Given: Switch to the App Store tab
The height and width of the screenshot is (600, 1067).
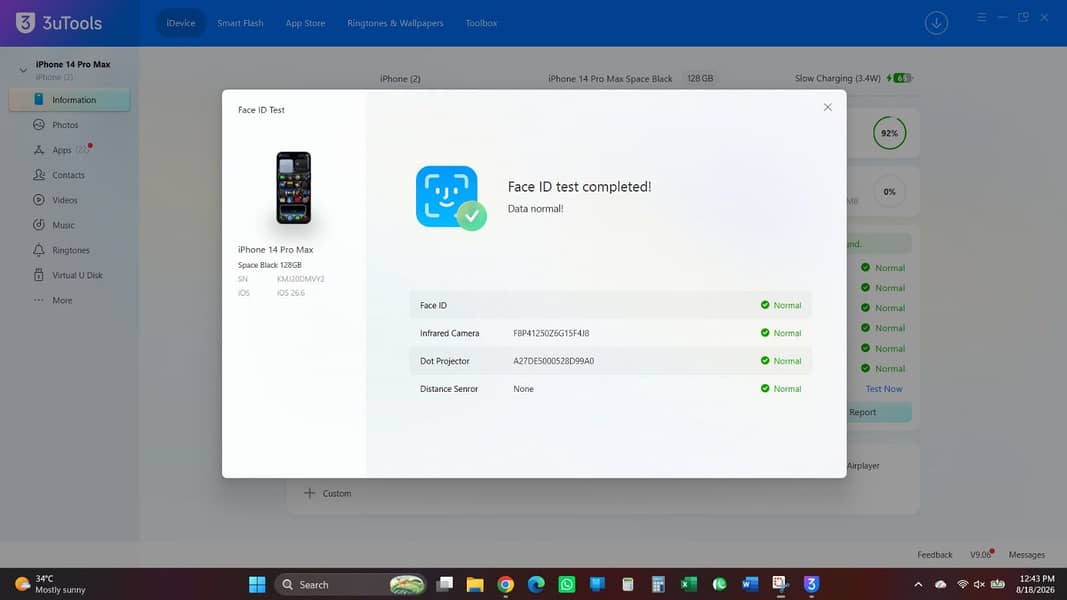Looking at the screenshot, I should click(305, 23).
